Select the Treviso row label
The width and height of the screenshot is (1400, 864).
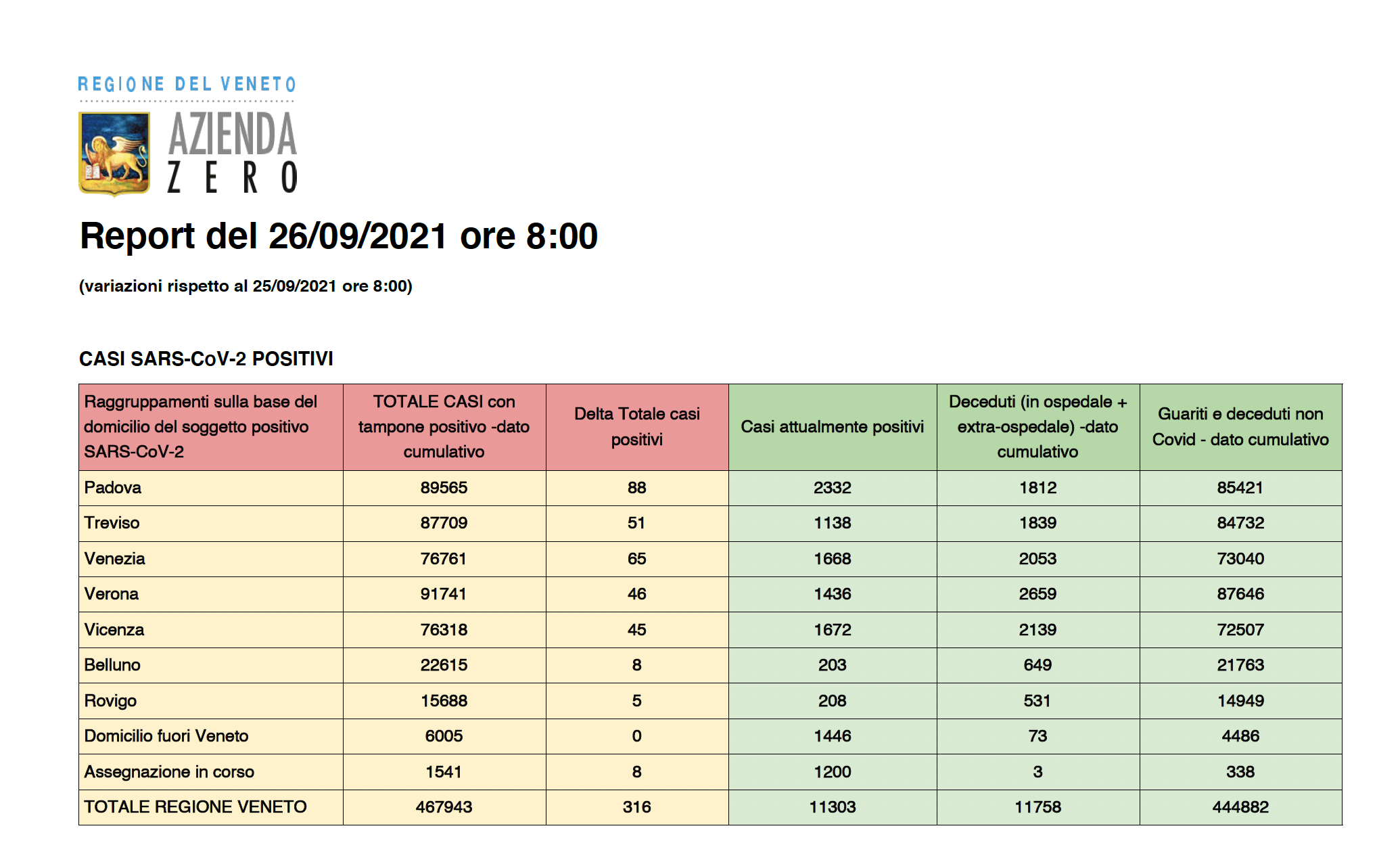click(112, 523)
